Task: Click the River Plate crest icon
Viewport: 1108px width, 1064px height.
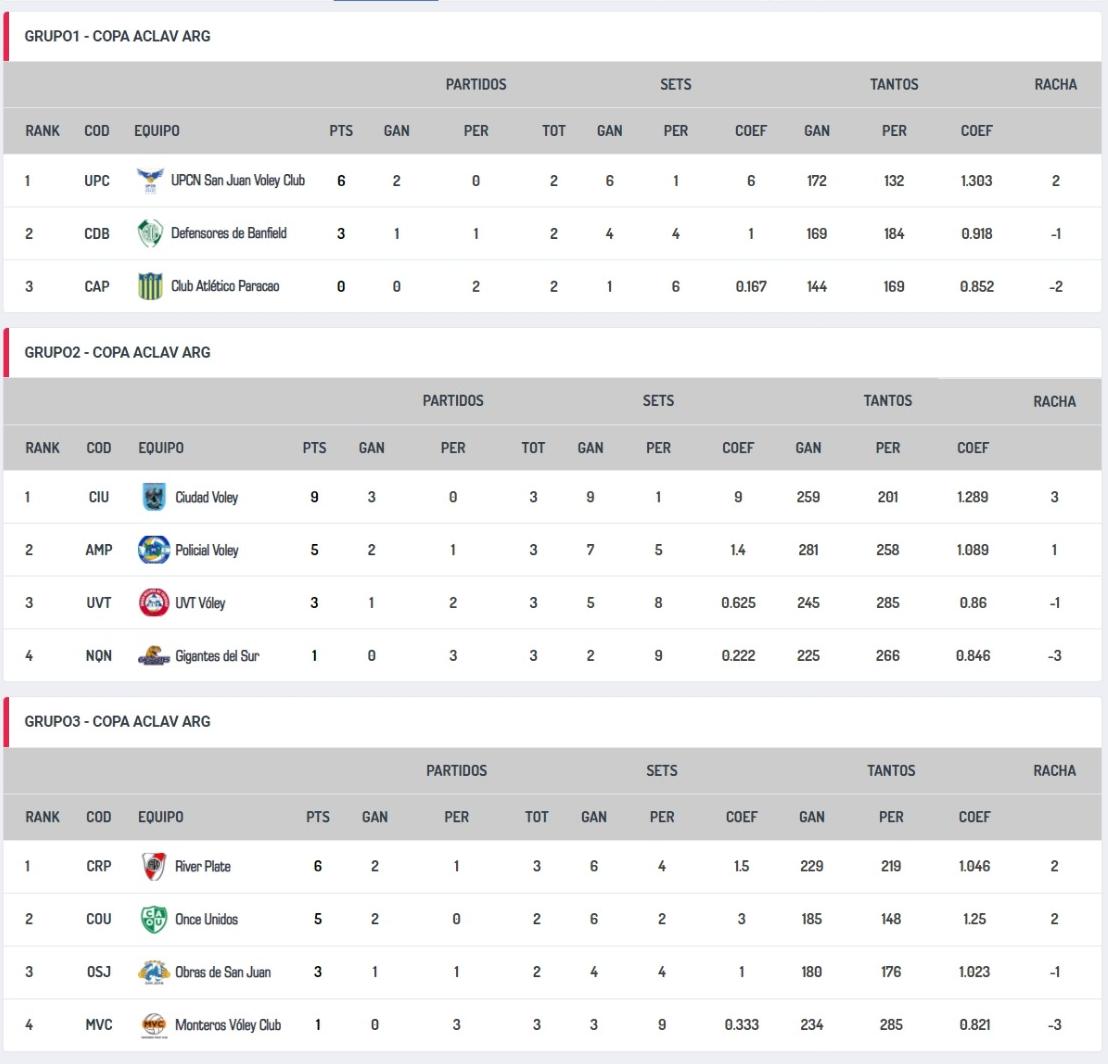Action: pyautogui.click(x=152, y=867)
